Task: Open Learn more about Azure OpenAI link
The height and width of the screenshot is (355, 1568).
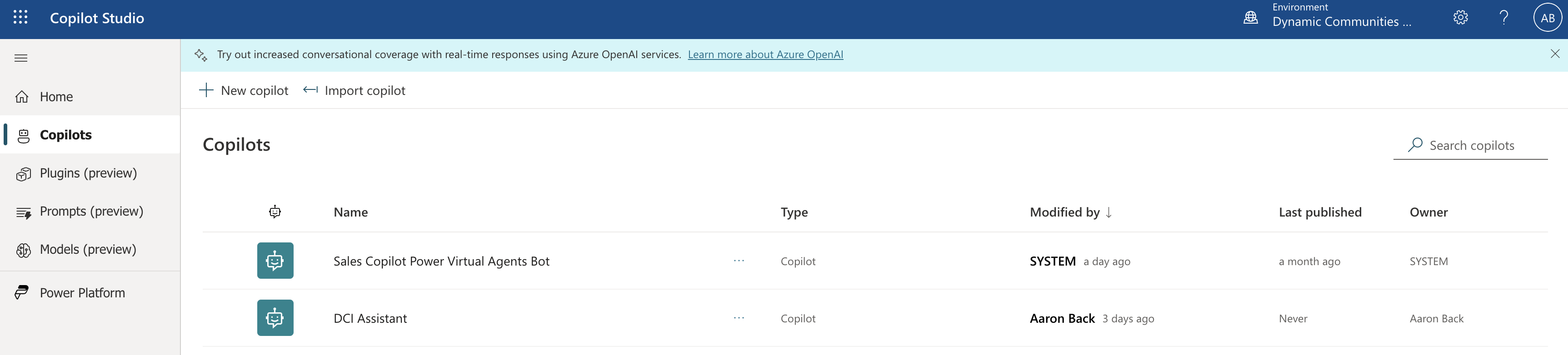Action: [x=765, y=55]
